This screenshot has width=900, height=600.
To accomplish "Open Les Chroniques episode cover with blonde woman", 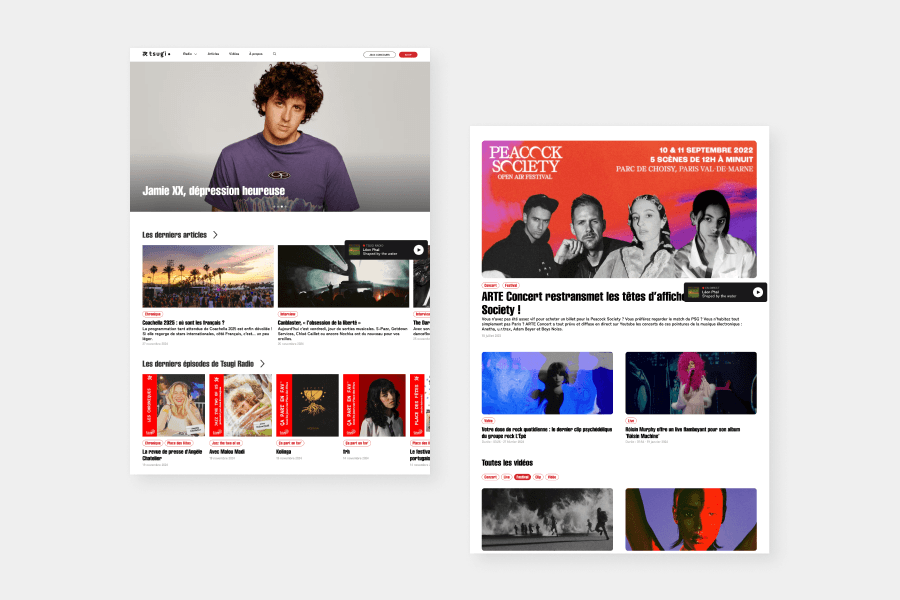I will 173,405.
